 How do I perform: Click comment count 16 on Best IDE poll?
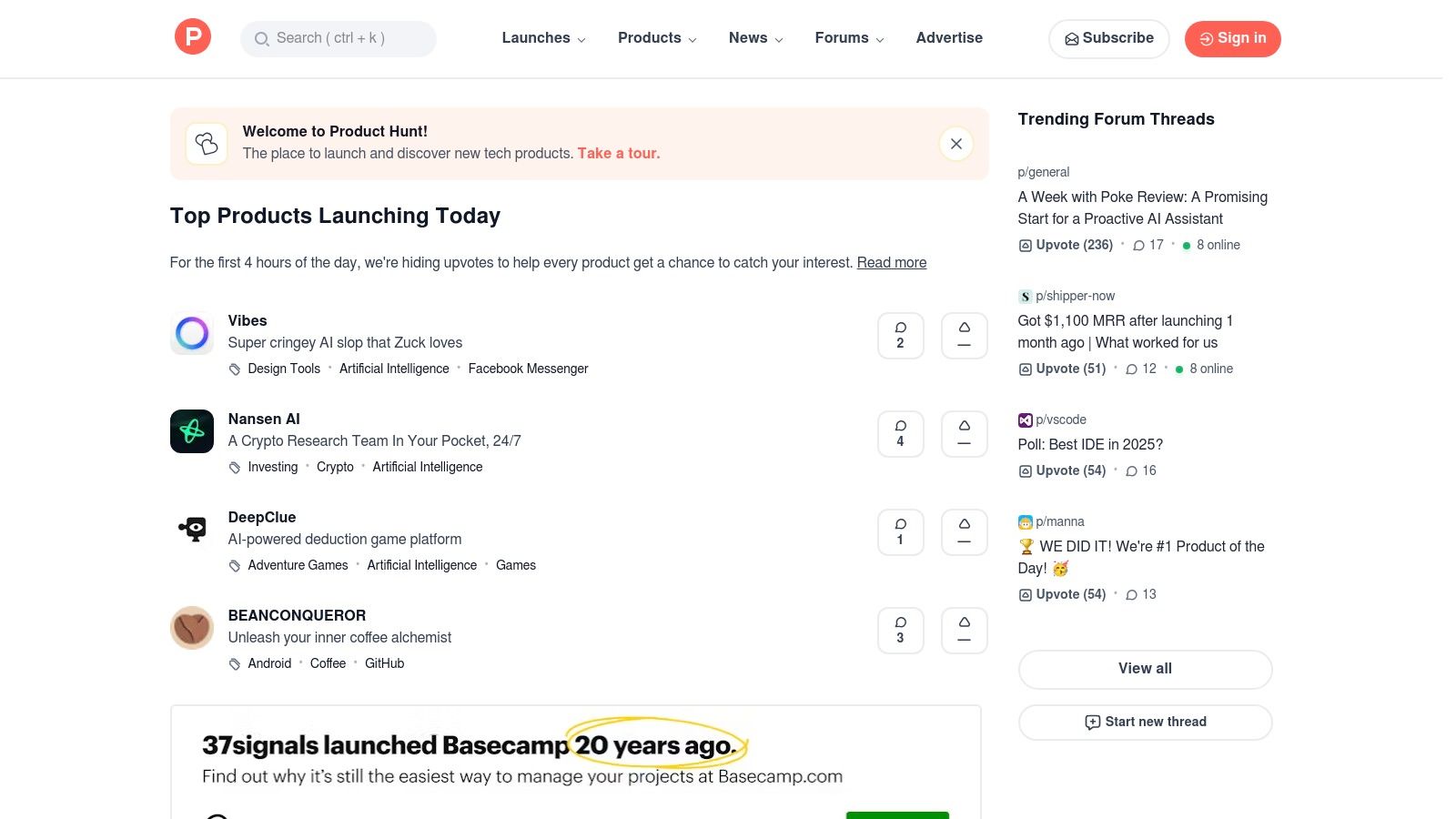(x=1141, y=470)
